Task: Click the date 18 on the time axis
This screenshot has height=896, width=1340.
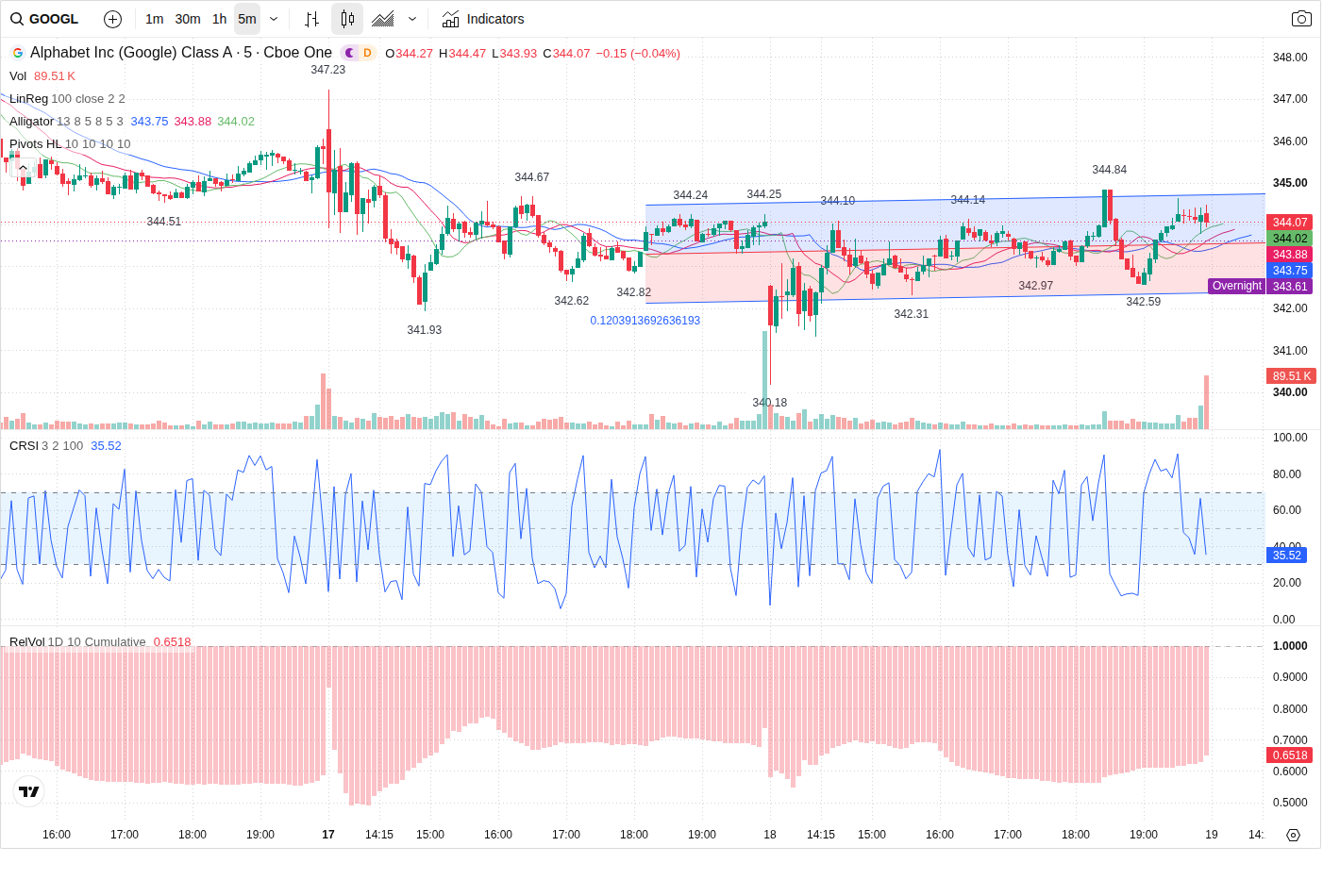Action: click(770, 835)
